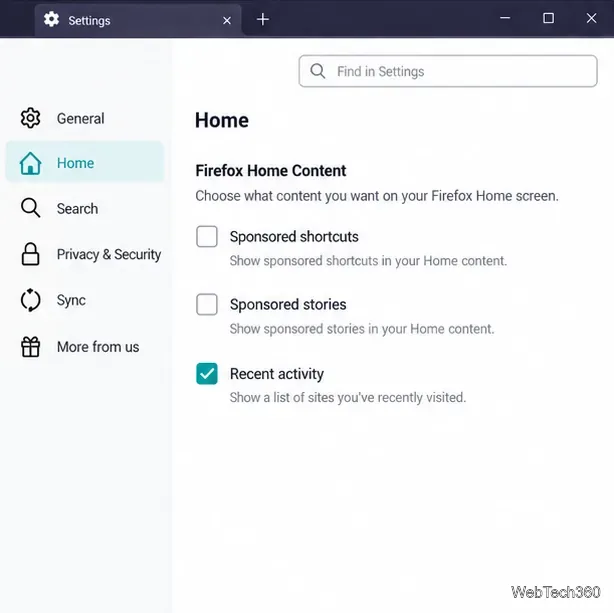
Task: Click the Sponsored stories label text
Action: click(288, 304)
